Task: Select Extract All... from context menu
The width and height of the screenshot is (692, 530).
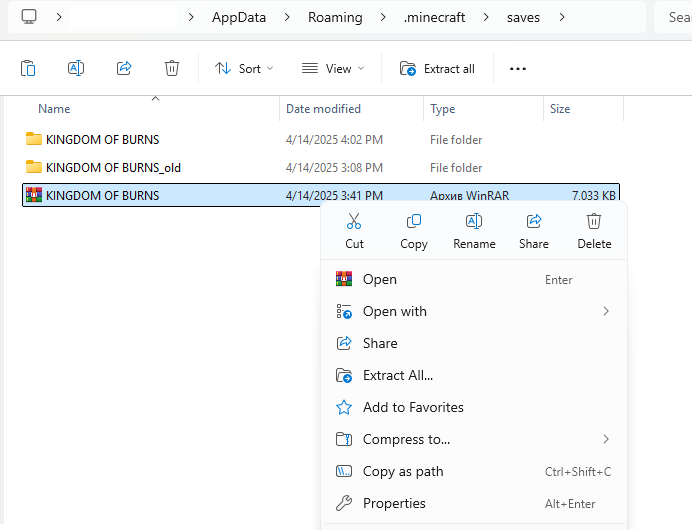Action: coord(398,375)
